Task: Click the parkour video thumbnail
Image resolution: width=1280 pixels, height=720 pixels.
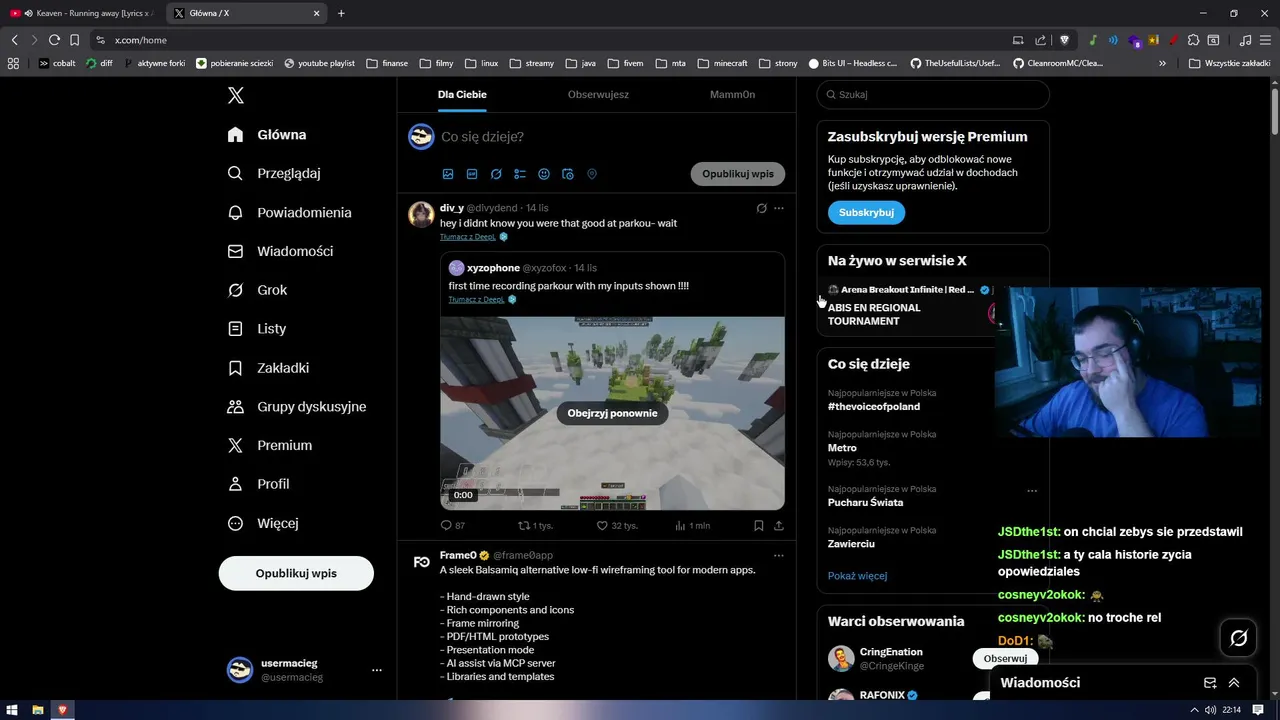Action: (x=612, y=413)
